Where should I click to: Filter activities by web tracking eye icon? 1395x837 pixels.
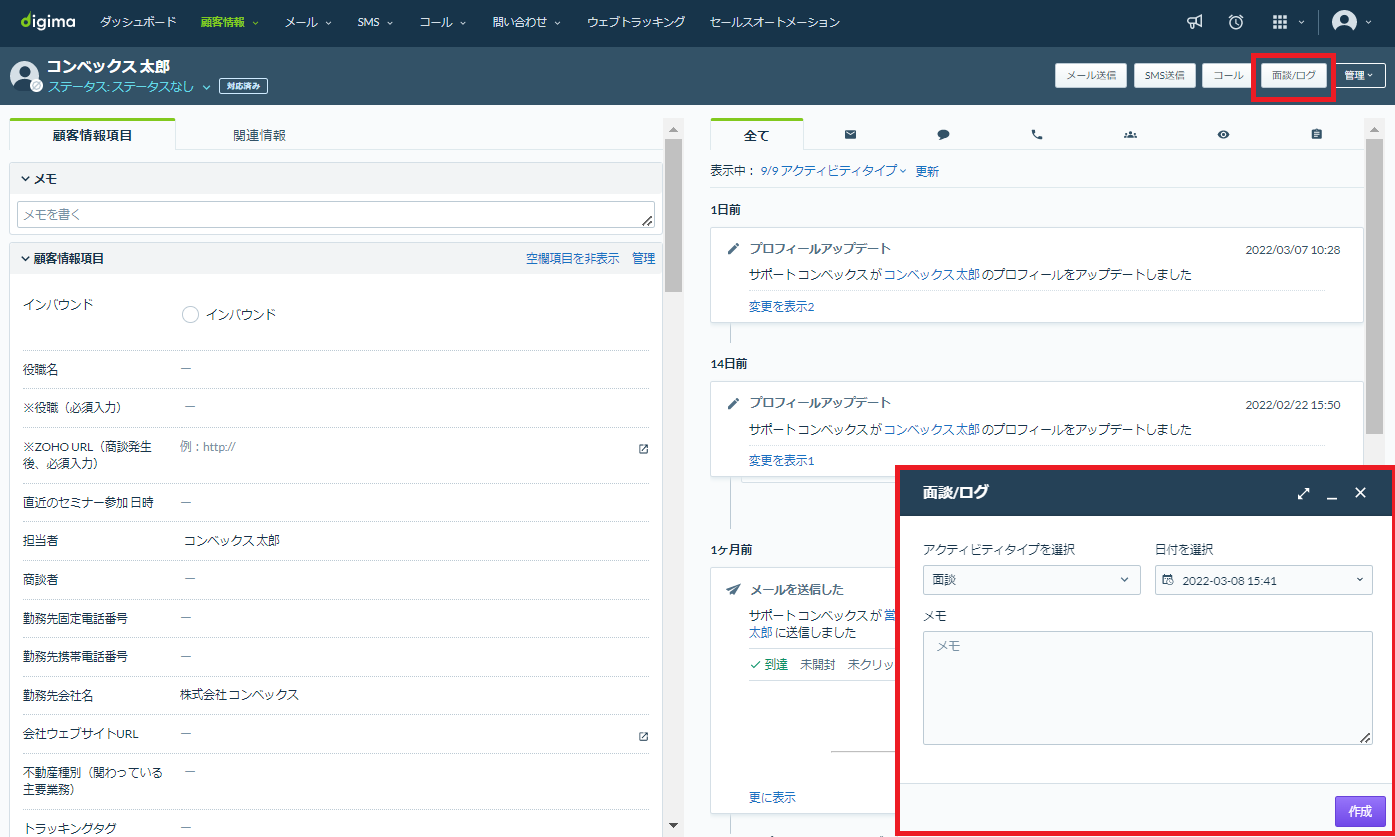(x=1223, y=134)
